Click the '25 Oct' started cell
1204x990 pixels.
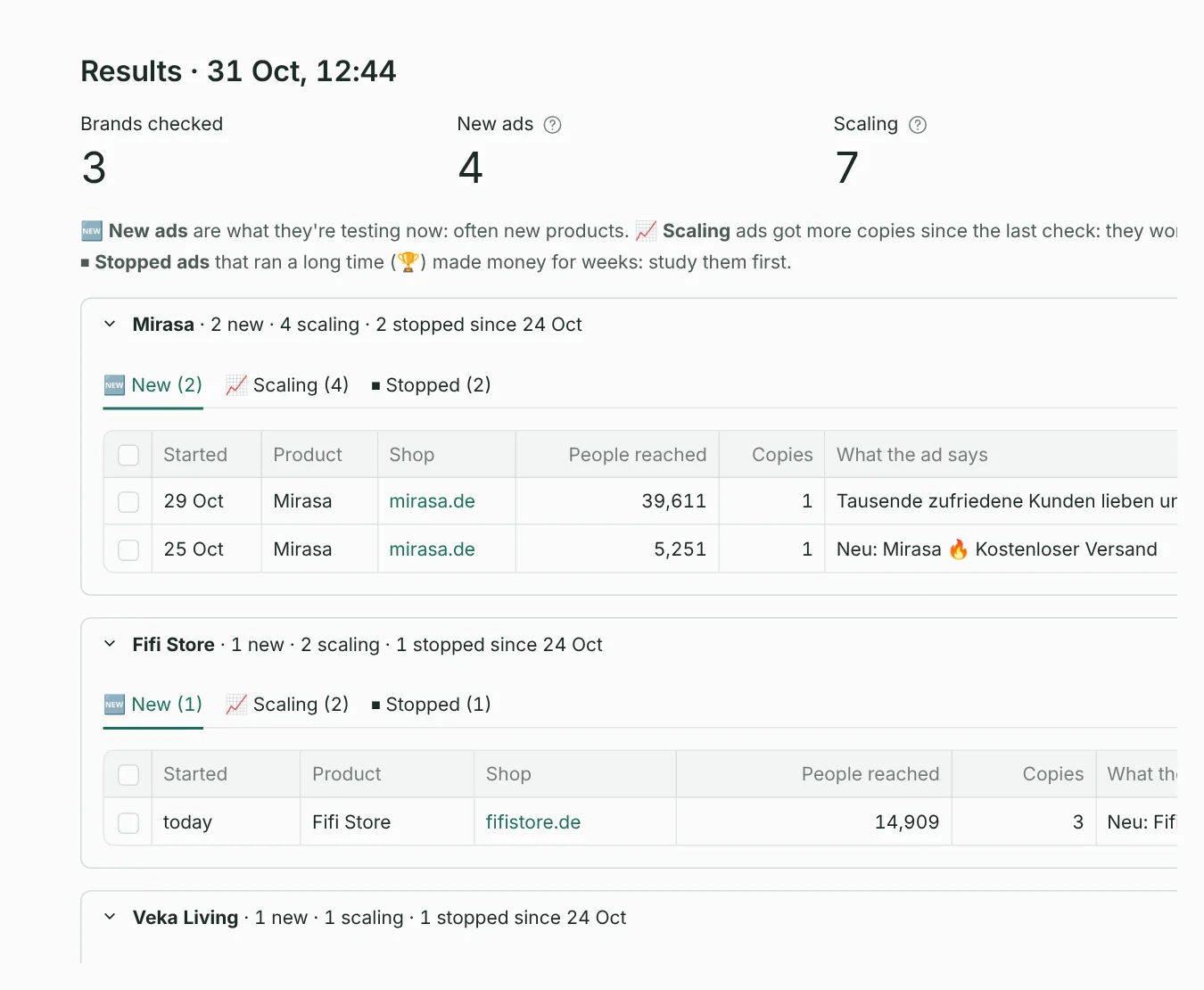point(194,549)
